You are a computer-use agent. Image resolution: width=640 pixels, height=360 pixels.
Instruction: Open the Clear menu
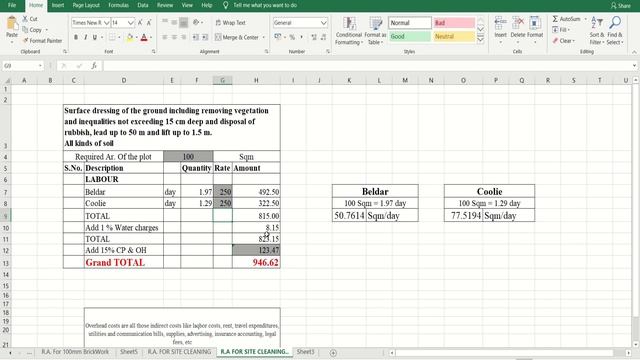[x=563, y=41]
